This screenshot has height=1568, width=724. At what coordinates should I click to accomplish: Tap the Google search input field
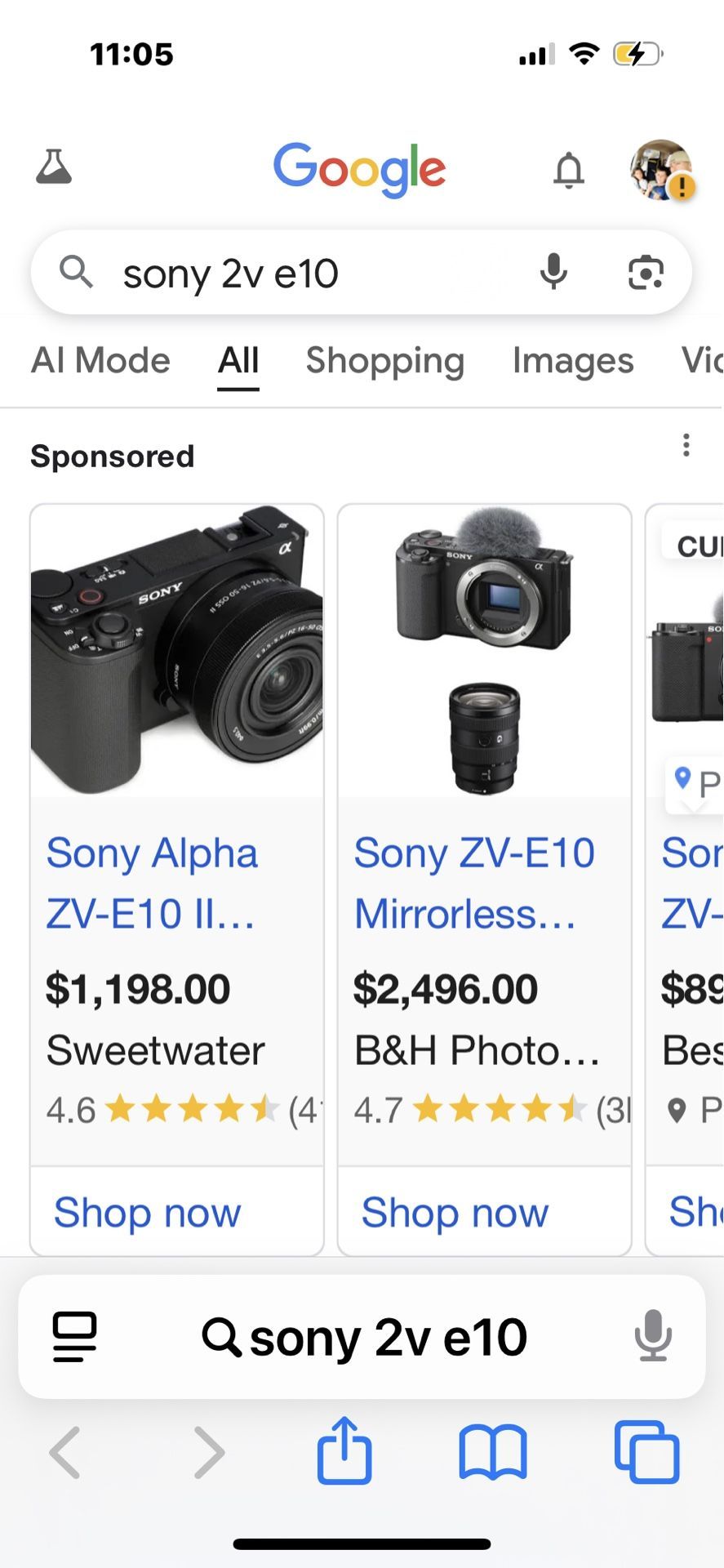pyautogui.click(x=310, y=274)
